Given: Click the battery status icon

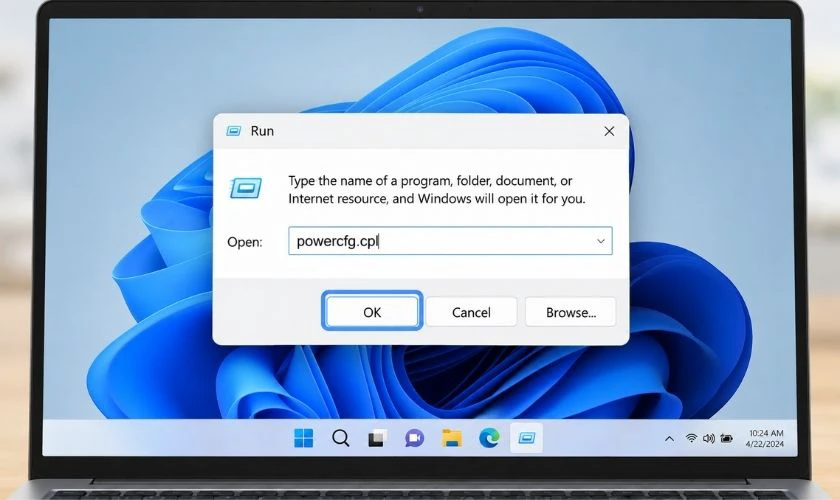Looking at the screenshot, I should pyautogui.click(x=726, y=438).
